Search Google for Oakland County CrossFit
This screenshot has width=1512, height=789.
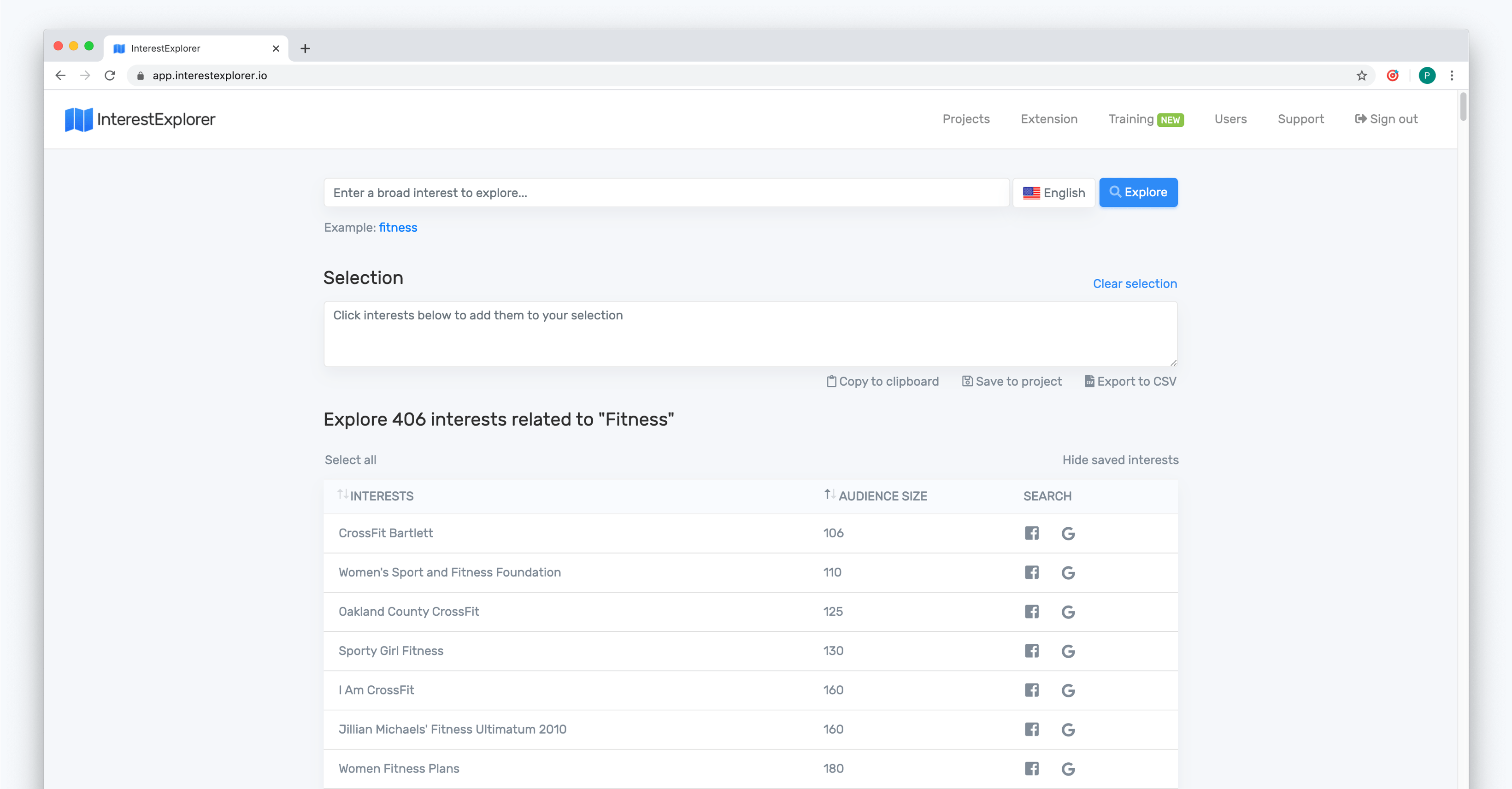[1068, 612]
